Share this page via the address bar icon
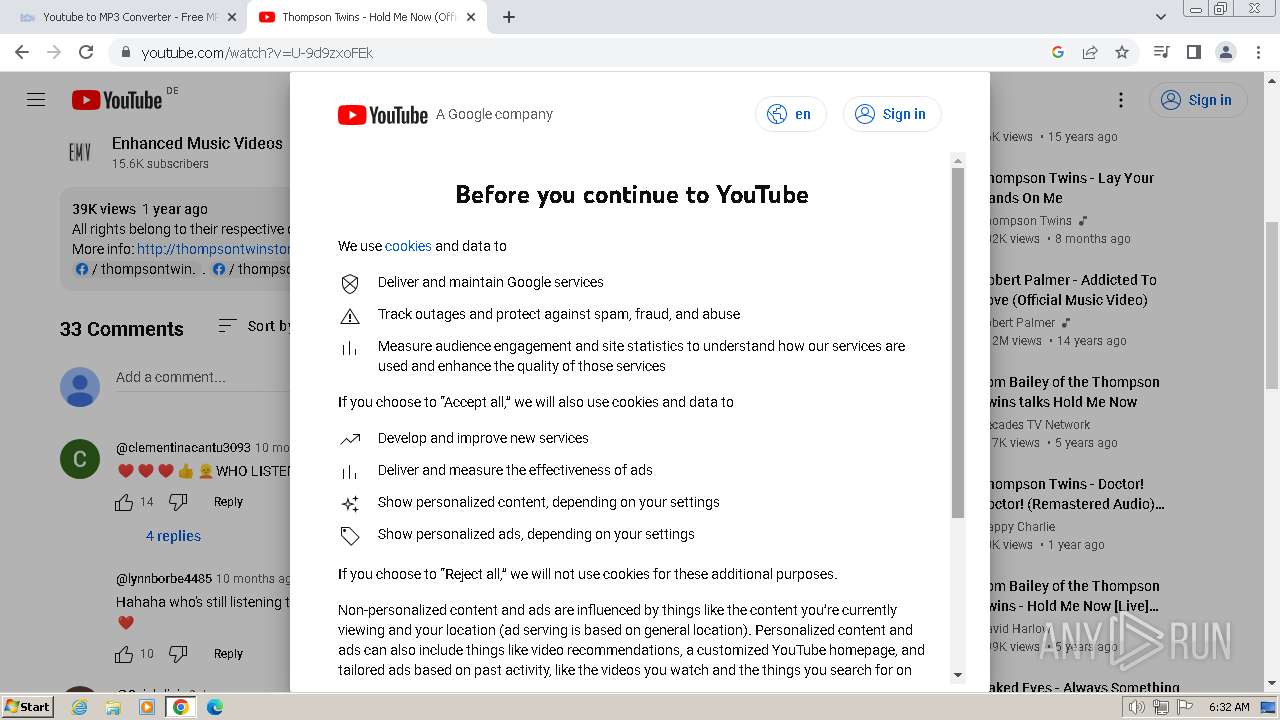 1090,52
